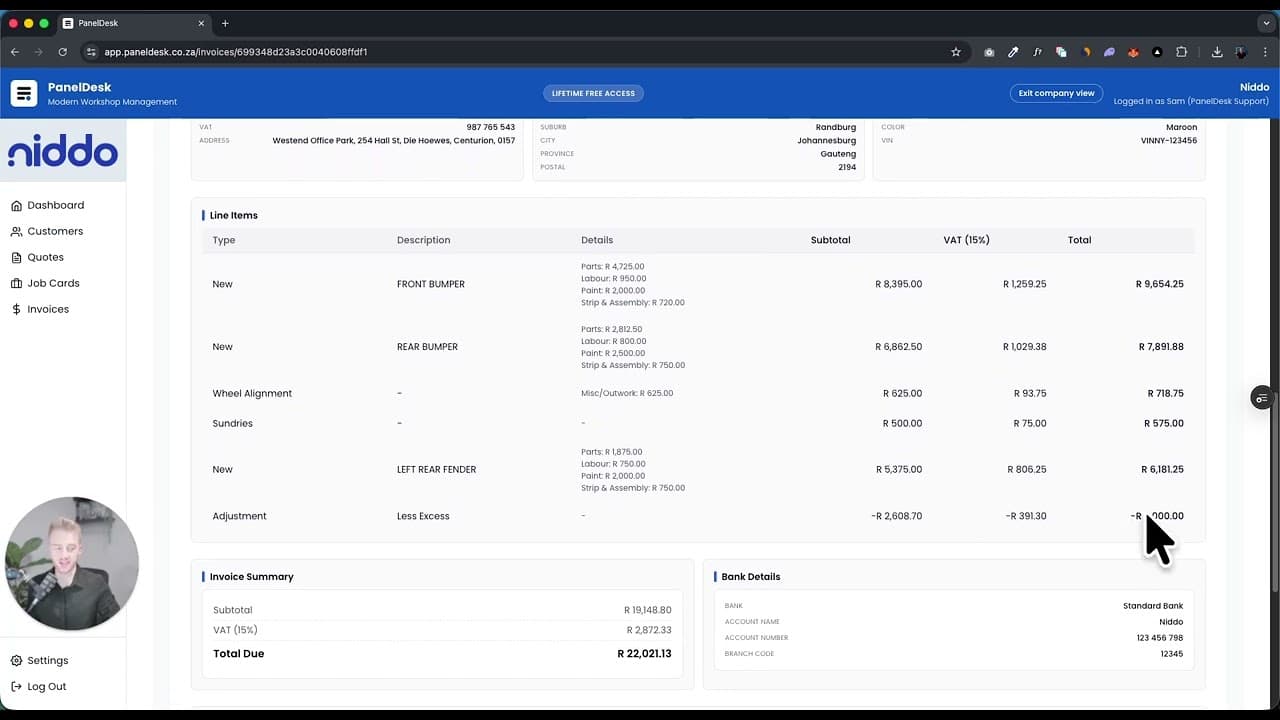
Task: Open the browser downloads icon
Action: click(x=1217, y=51)
